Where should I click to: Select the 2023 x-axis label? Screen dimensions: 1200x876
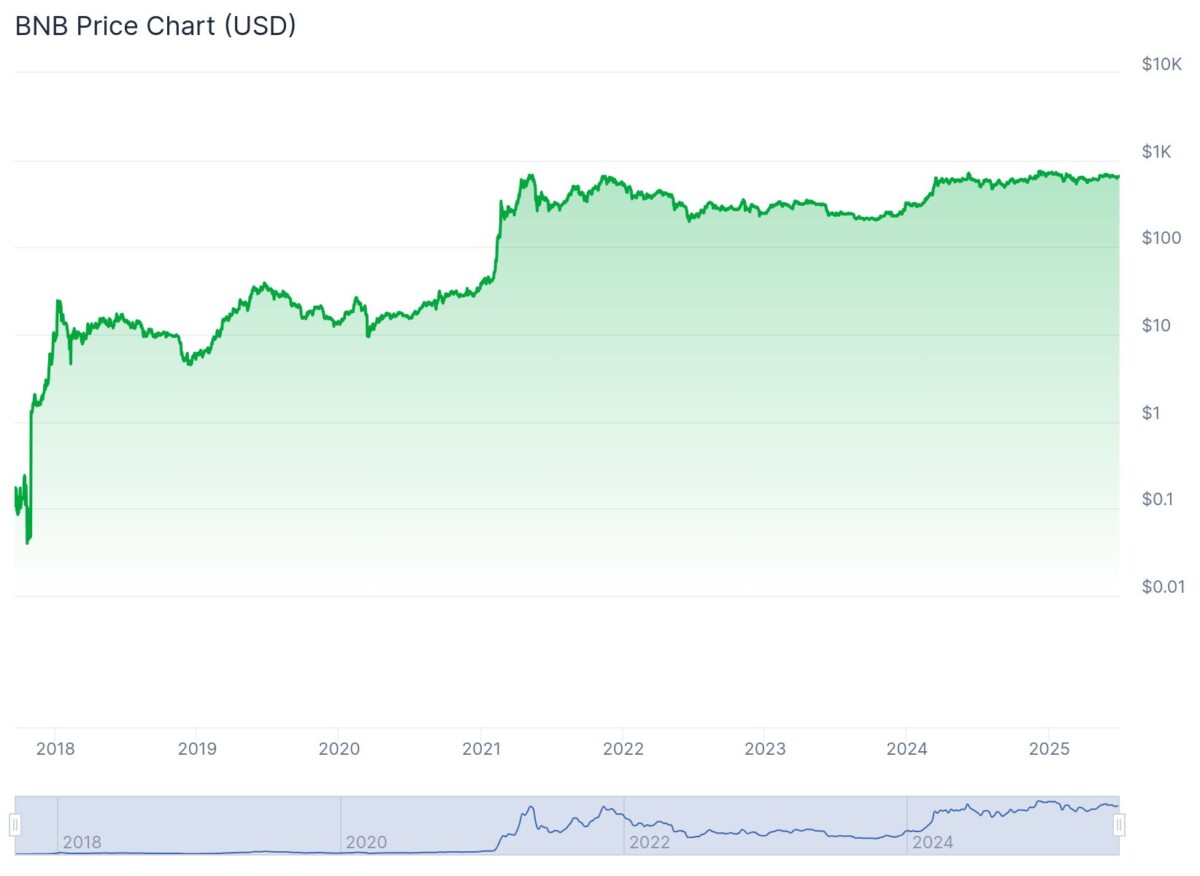click(x=765, y=749)
